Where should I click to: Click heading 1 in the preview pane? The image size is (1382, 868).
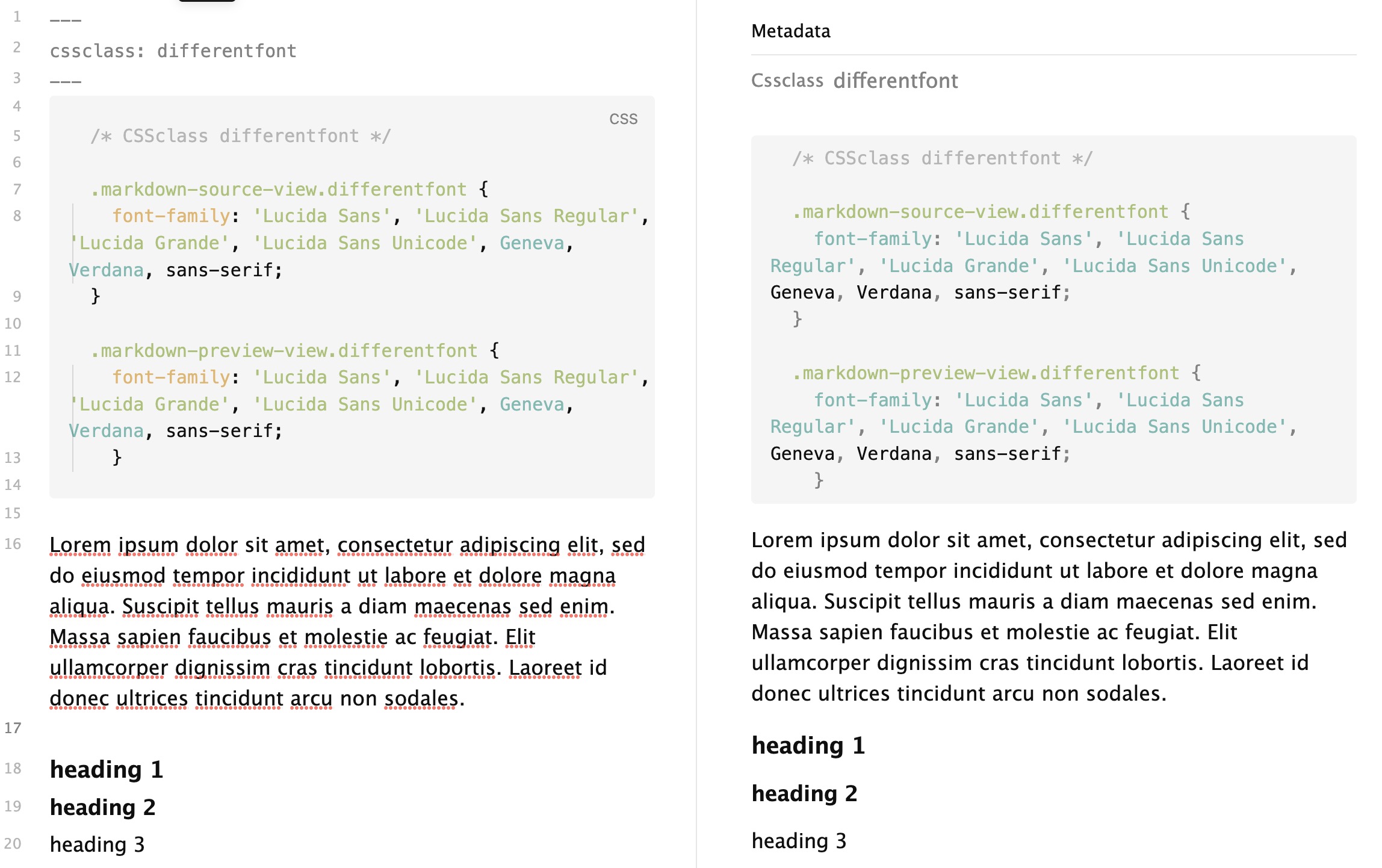(x=808, y=746)
